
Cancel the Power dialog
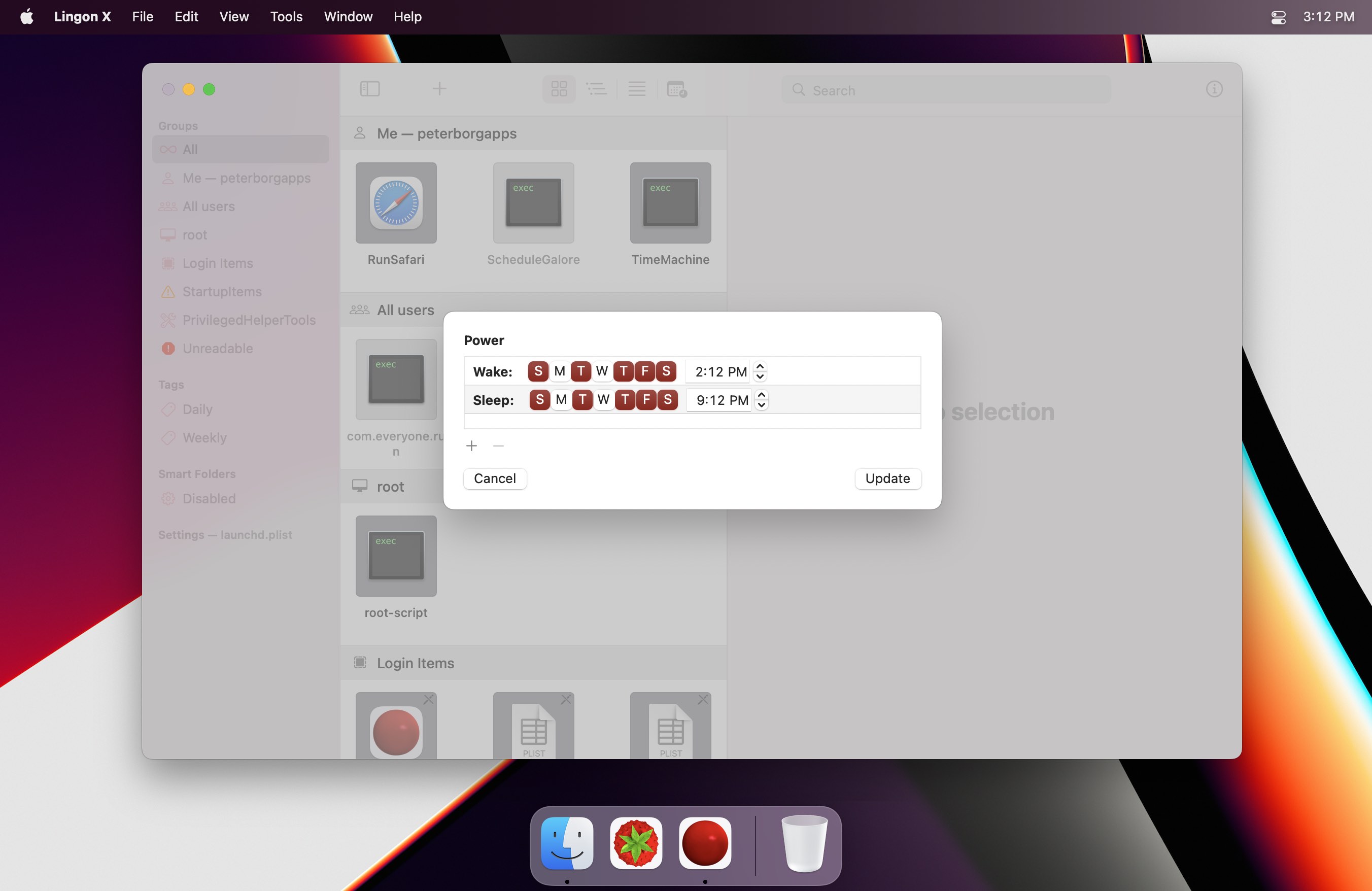click(495, 478)
